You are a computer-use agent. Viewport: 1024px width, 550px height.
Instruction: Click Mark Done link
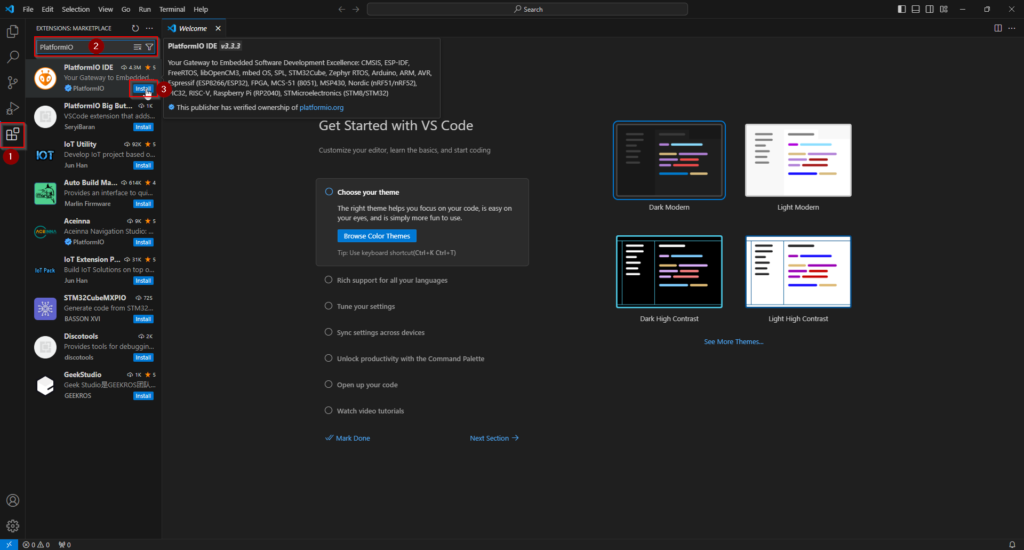coord(347,438)
